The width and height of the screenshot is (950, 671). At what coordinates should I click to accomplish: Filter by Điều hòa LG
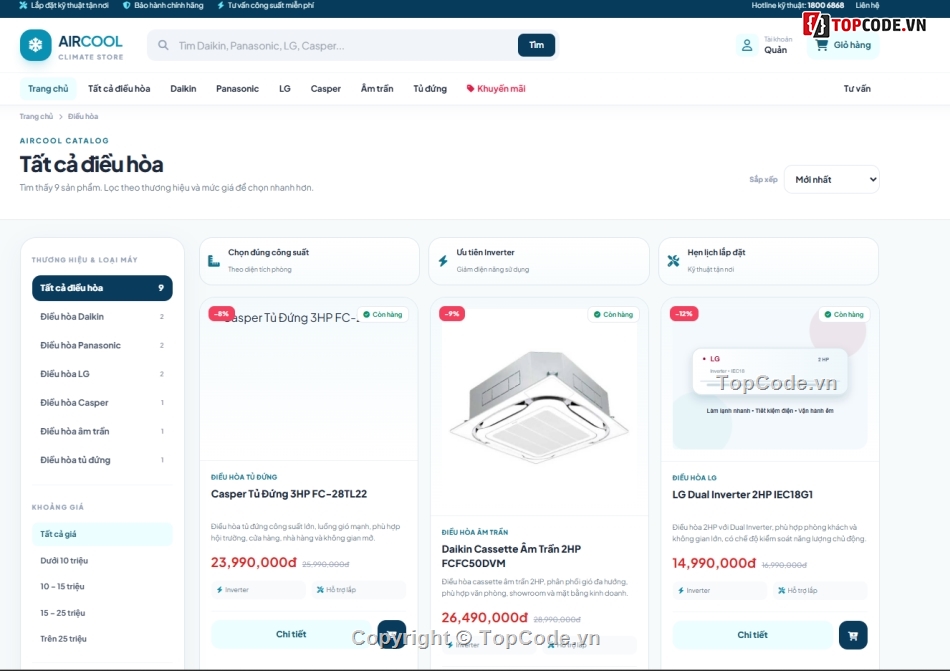pos(102,374)
